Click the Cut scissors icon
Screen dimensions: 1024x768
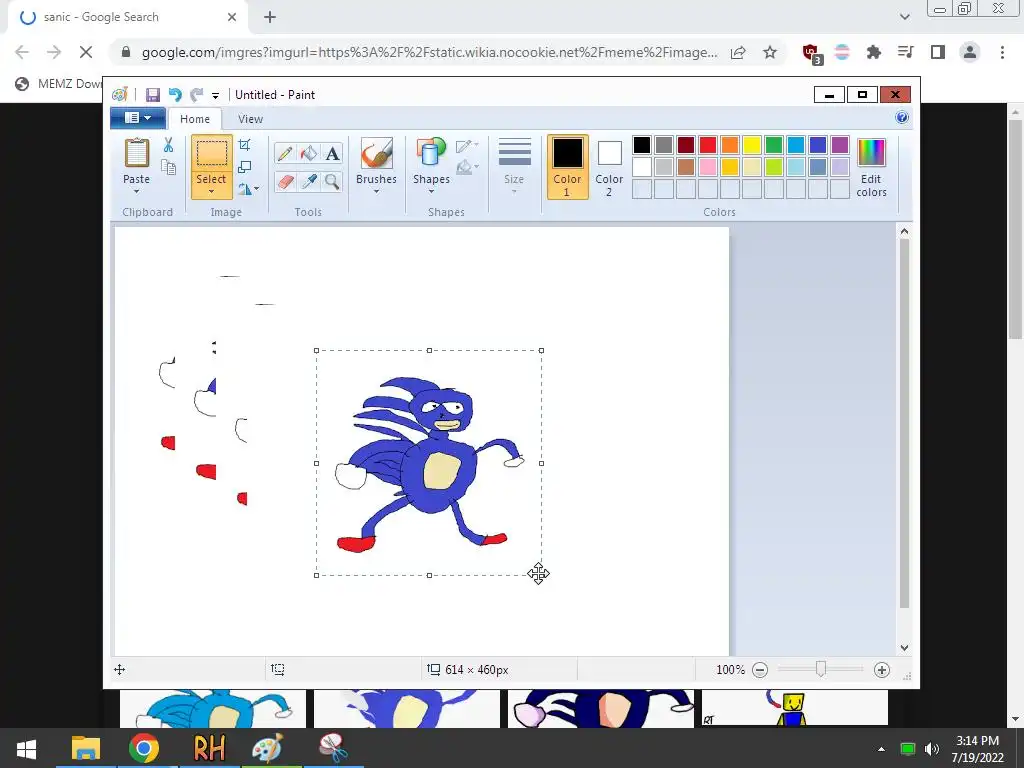pyautogui.click(x=168, y=145)
